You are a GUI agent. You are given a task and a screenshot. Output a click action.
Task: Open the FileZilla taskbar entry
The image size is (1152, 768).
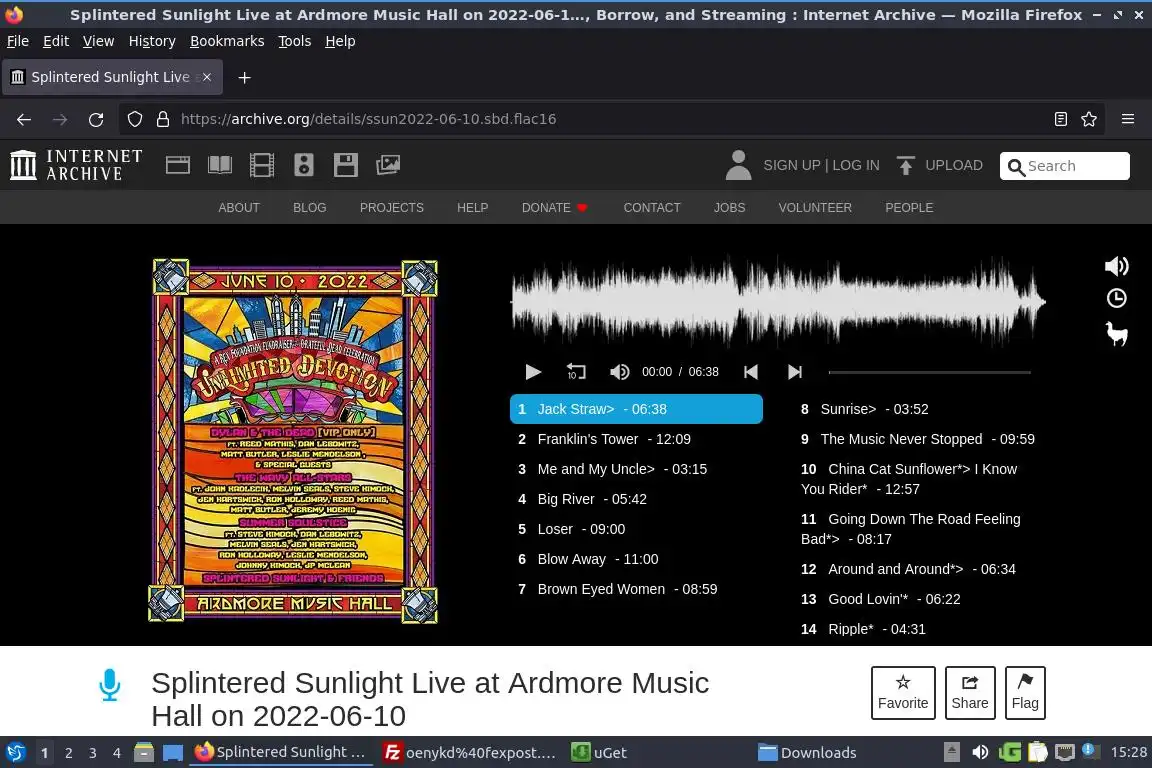(x=470, y=753)
